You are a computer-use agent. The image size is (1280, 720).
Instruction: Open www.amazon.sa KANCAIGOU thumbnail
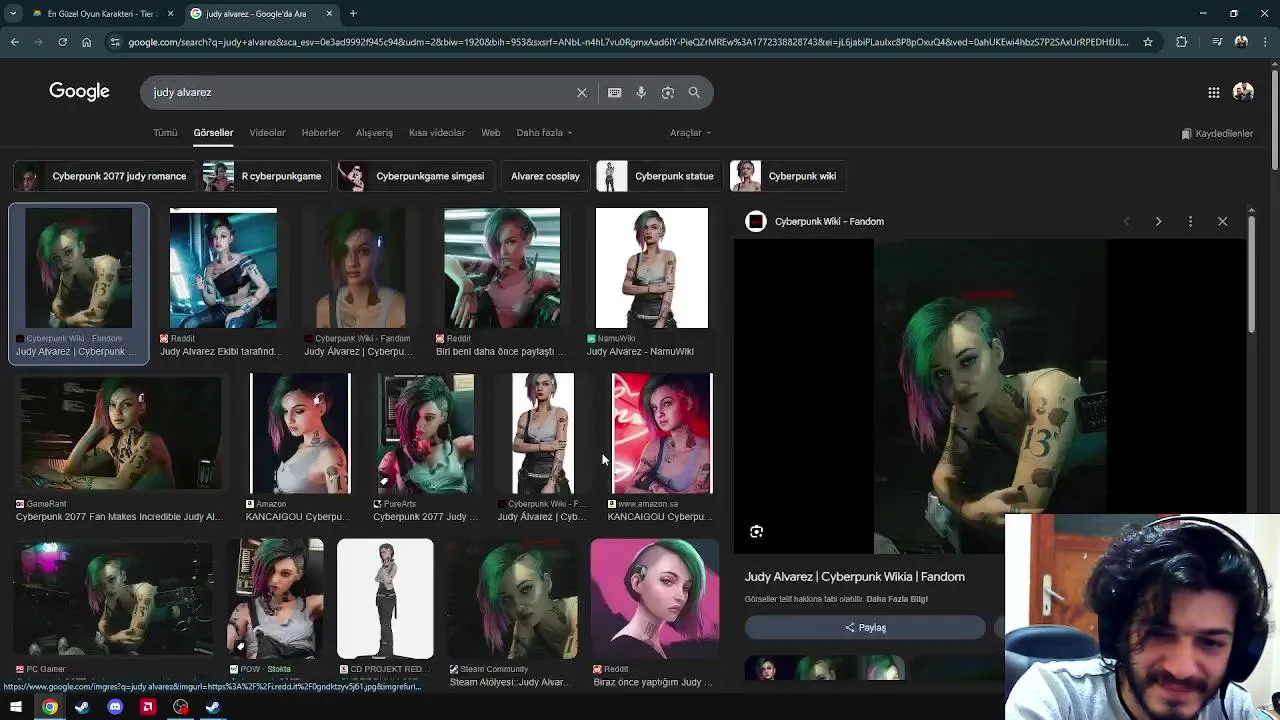point(662,434)
